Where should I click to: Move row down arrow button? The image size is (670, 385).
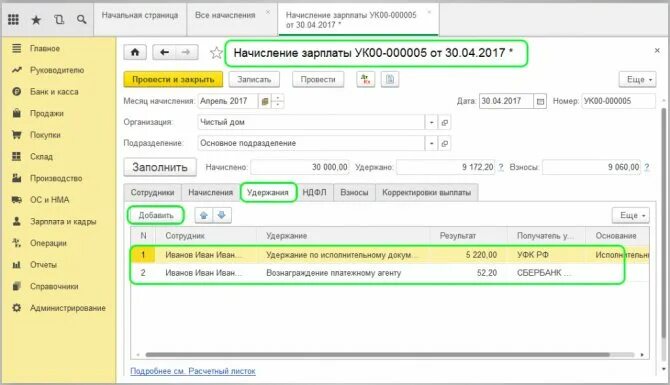point(222,215)
